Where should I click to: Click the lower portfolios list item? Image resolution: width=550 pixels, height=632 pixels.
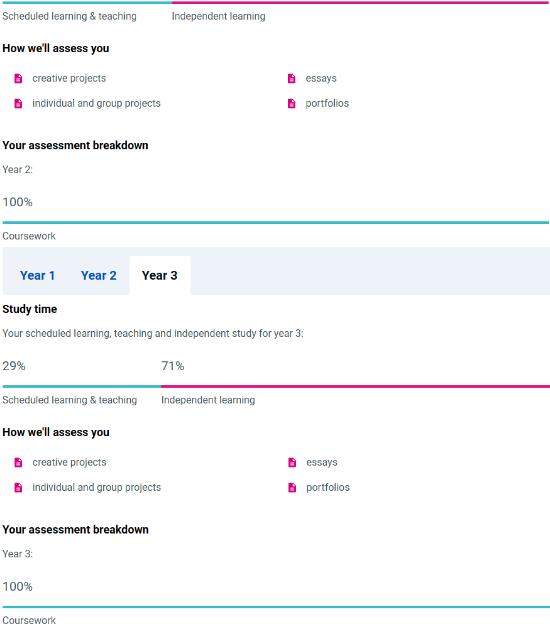click(319, 488)
